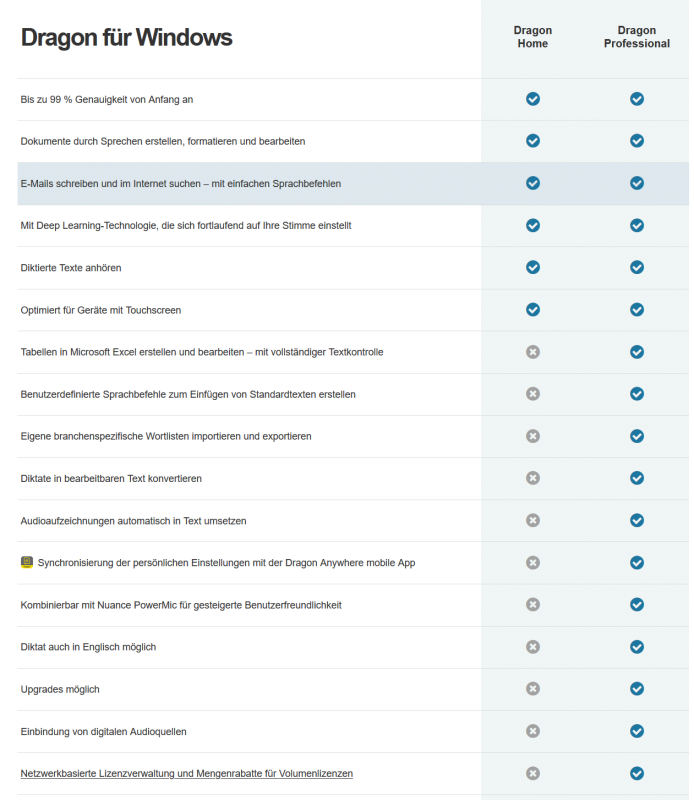Click Dragon Home X icon for Excel Tabellen

coord(533,352)
